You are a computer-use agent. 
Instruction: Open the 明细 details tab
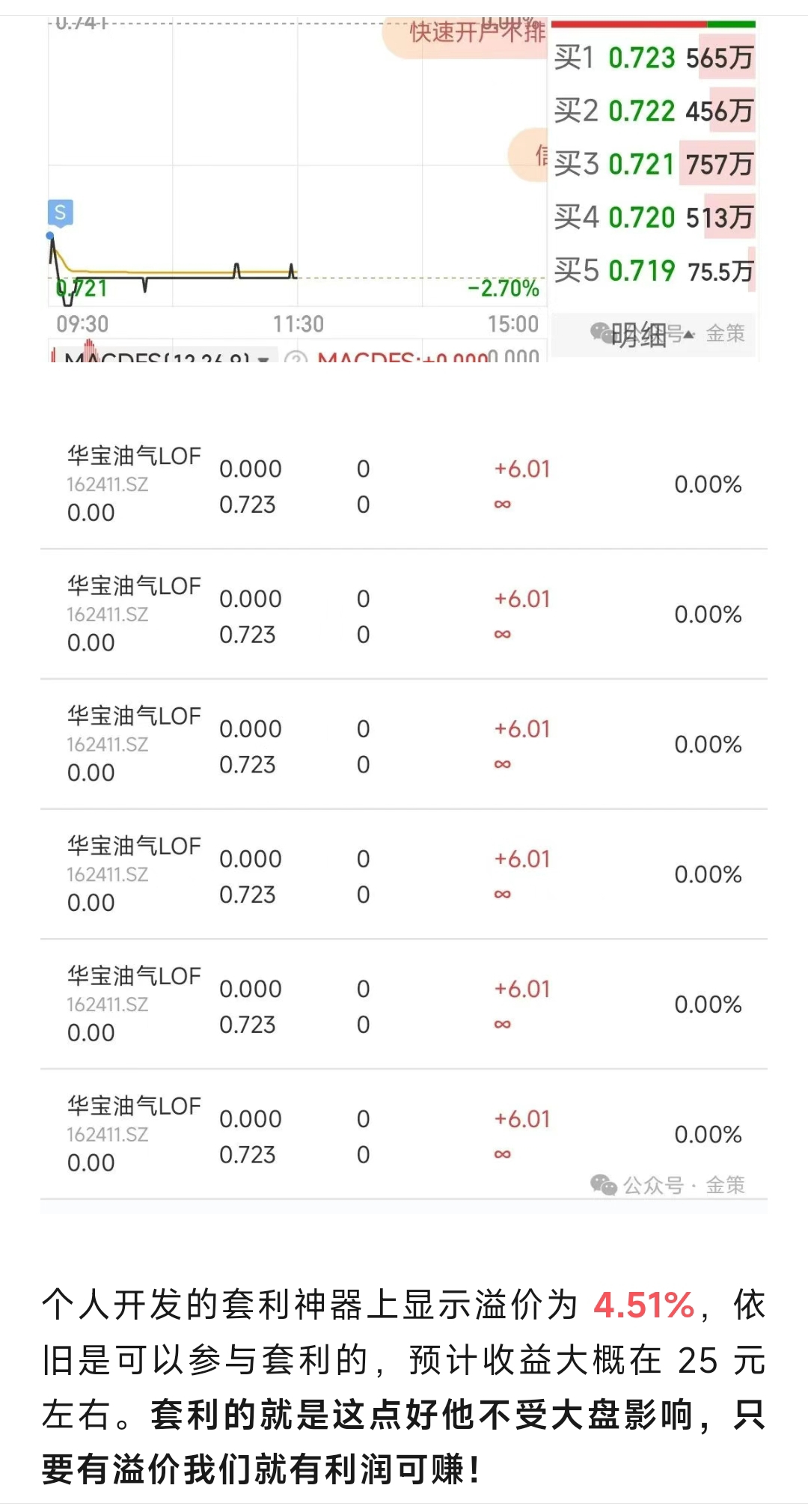coord(638,335)
